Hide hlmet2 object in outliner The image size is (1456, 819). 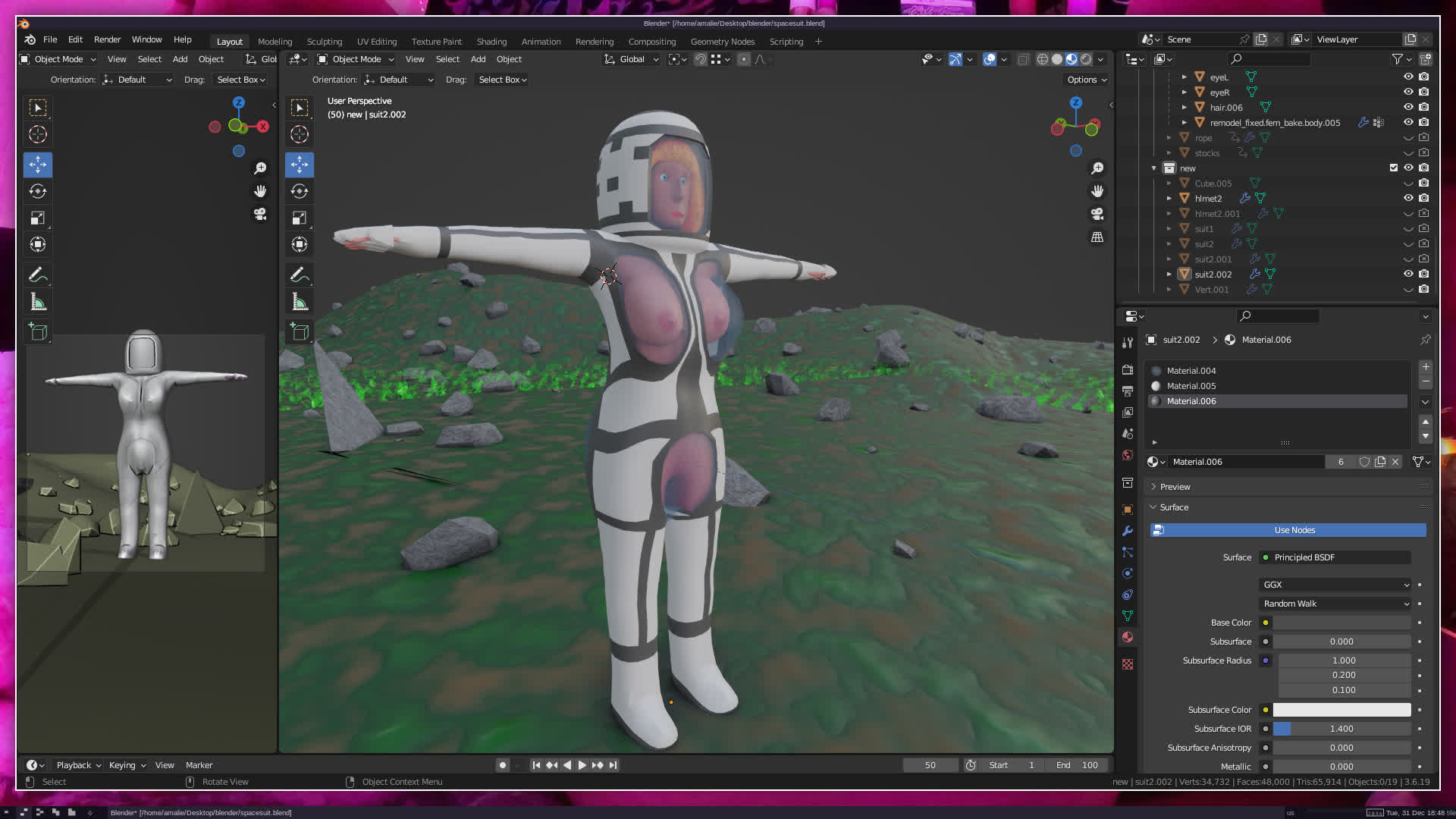tap(1408, 198)
